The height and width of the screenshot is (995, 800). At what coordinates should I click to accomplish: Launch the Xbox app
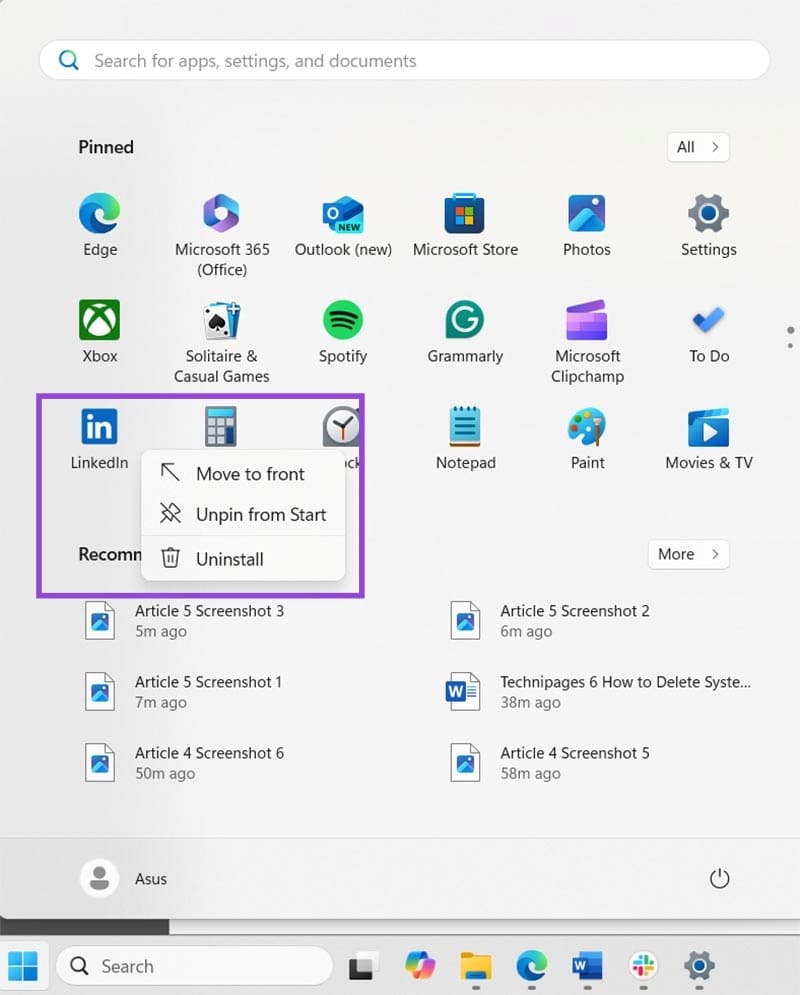[x=100, y=331]
